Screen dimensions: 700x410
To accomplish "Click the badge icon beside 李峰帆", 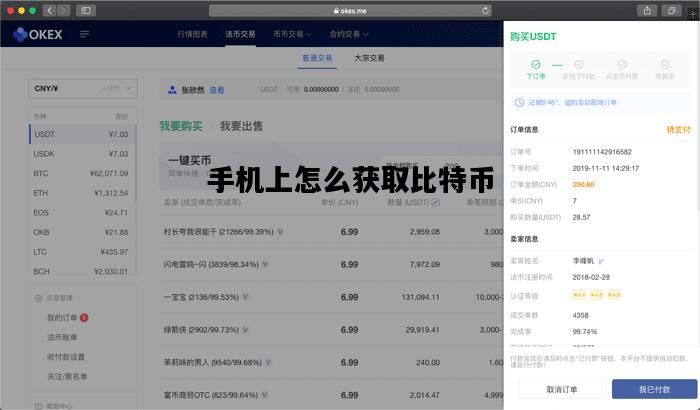I will 600,261.
